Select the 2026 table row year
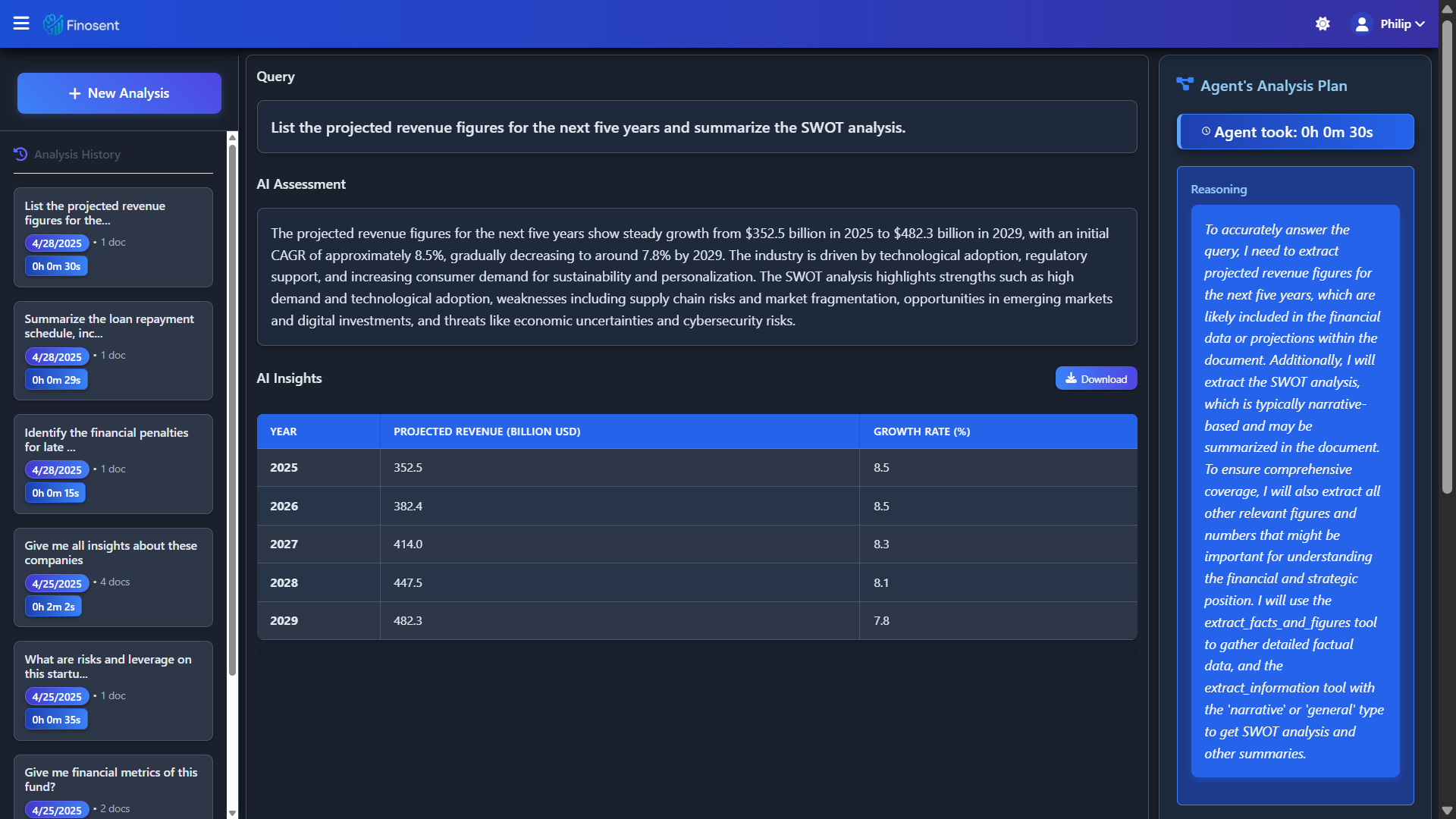 coord(284,507)
